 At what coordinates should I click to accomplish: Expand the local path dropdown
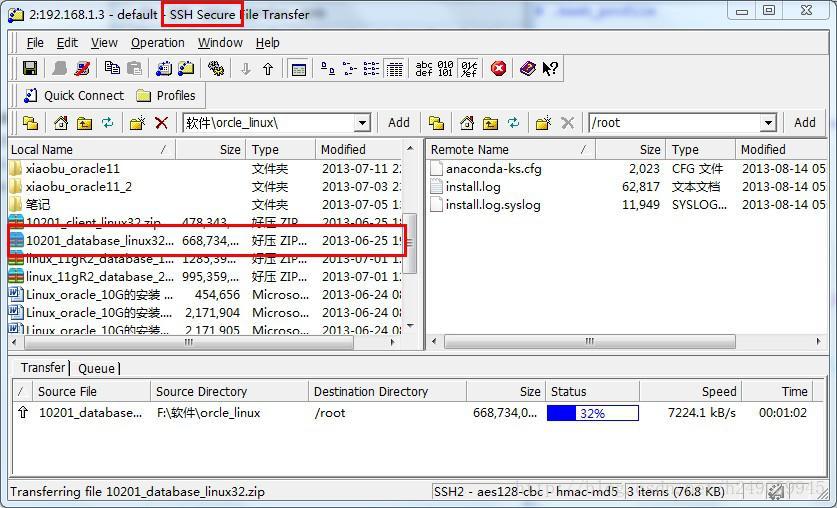(362, 123)
